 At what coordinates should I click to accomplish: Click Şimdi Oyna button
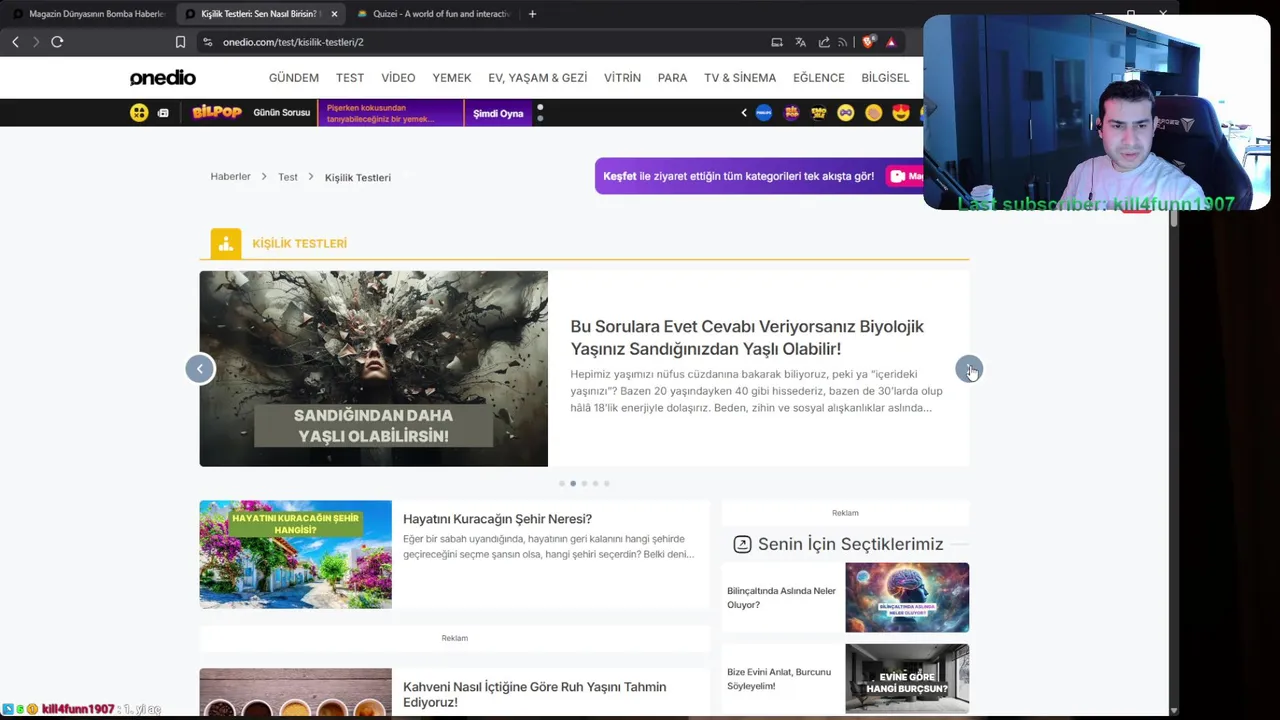point(498,113)
